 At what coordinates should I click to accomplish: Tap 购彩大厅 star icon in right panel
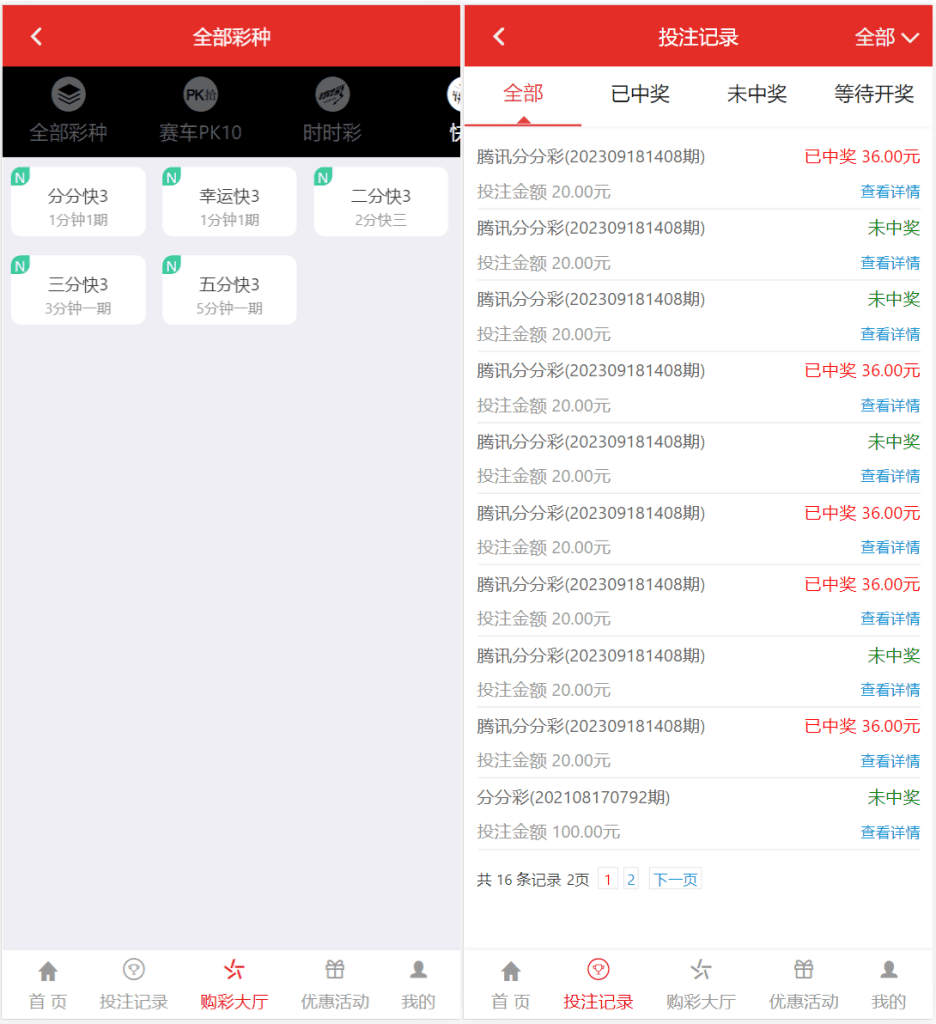tap(700, 969)
